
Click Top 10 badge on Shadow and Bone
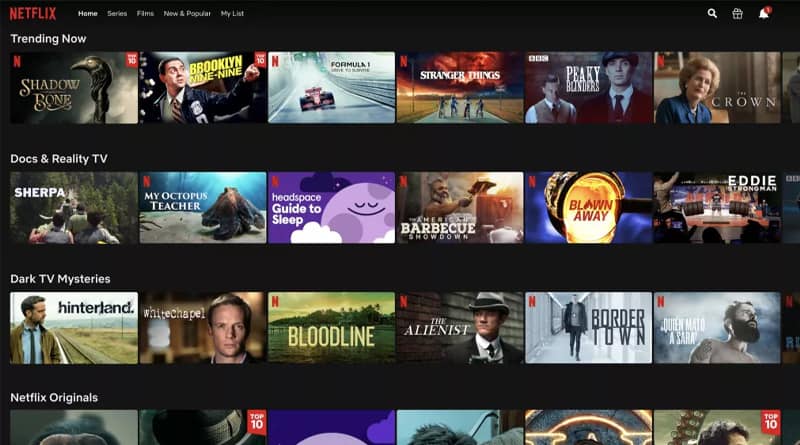click(x=132, y=60)
